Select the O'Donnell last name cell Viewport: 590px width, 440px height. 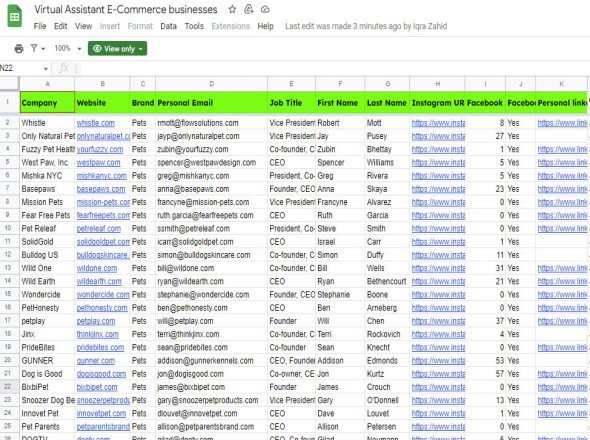click(387, 400)
